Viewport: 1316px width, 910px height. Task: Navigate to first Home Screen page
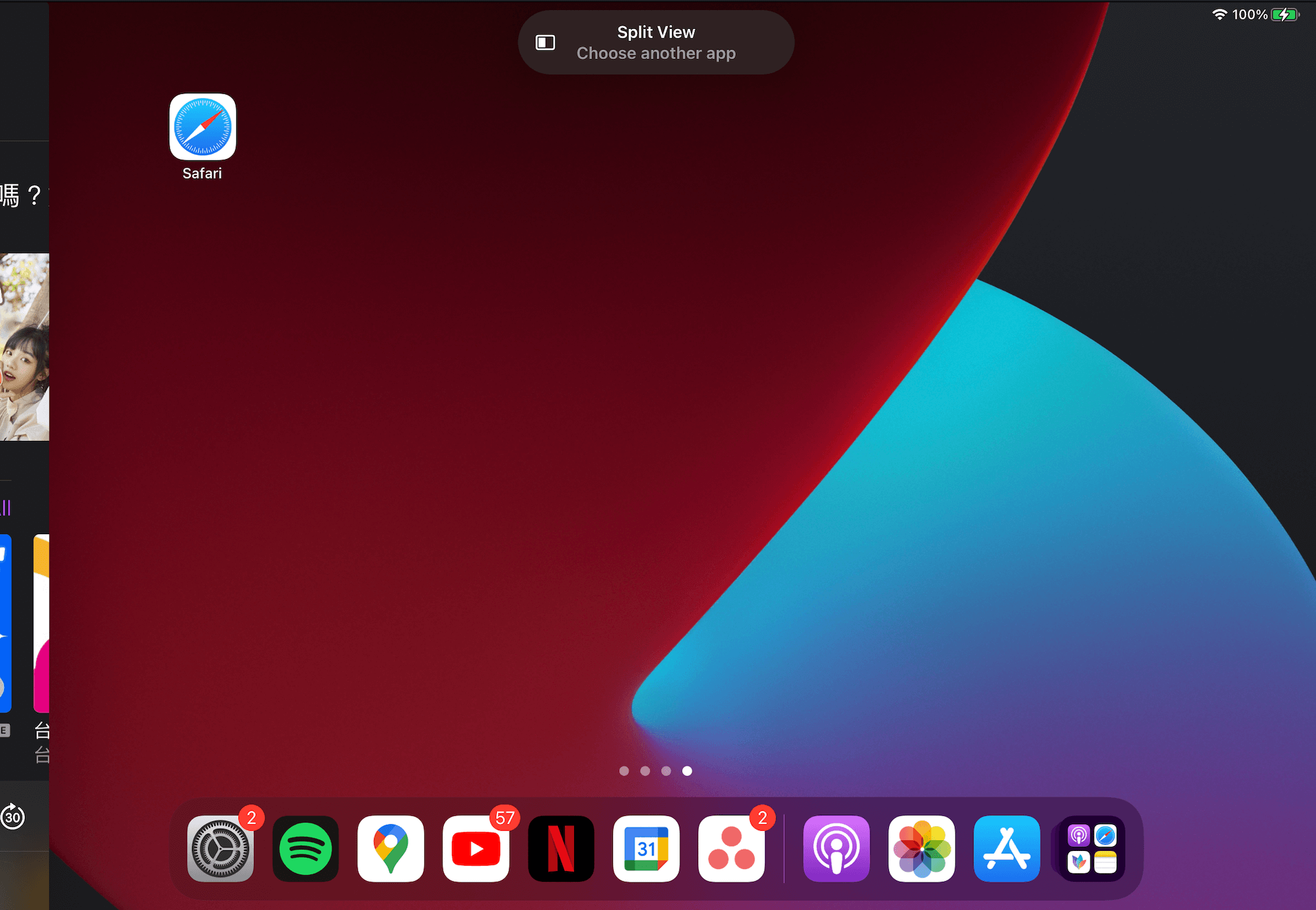point(624,770)
